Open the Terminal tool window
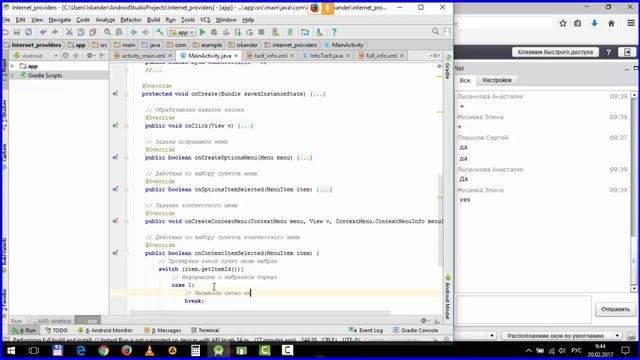This screenshot has width=640, height=360. (205, 330)
